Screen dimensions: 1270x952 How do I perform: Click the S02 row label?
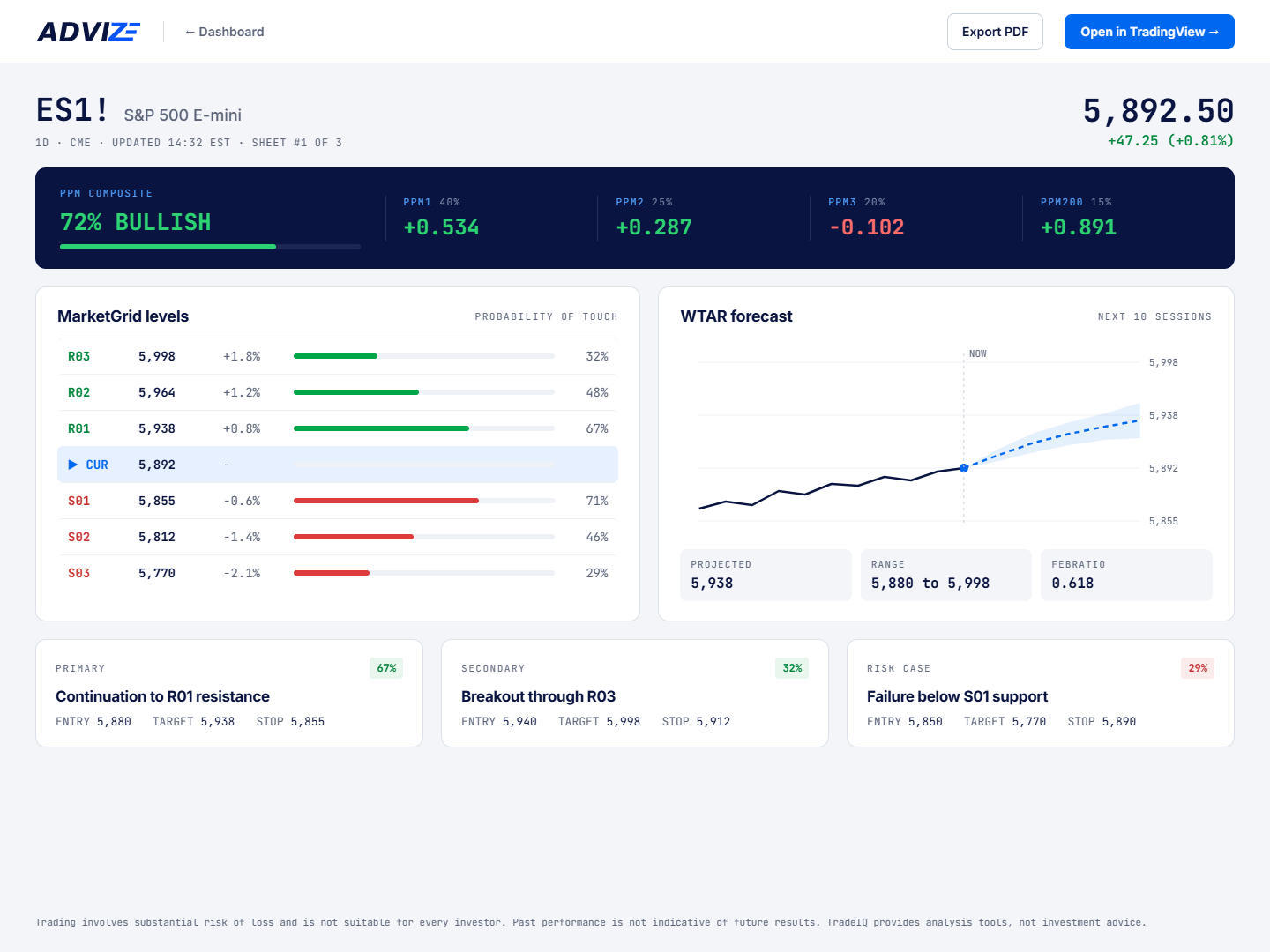pyautogui.click(x=78, y=537)
